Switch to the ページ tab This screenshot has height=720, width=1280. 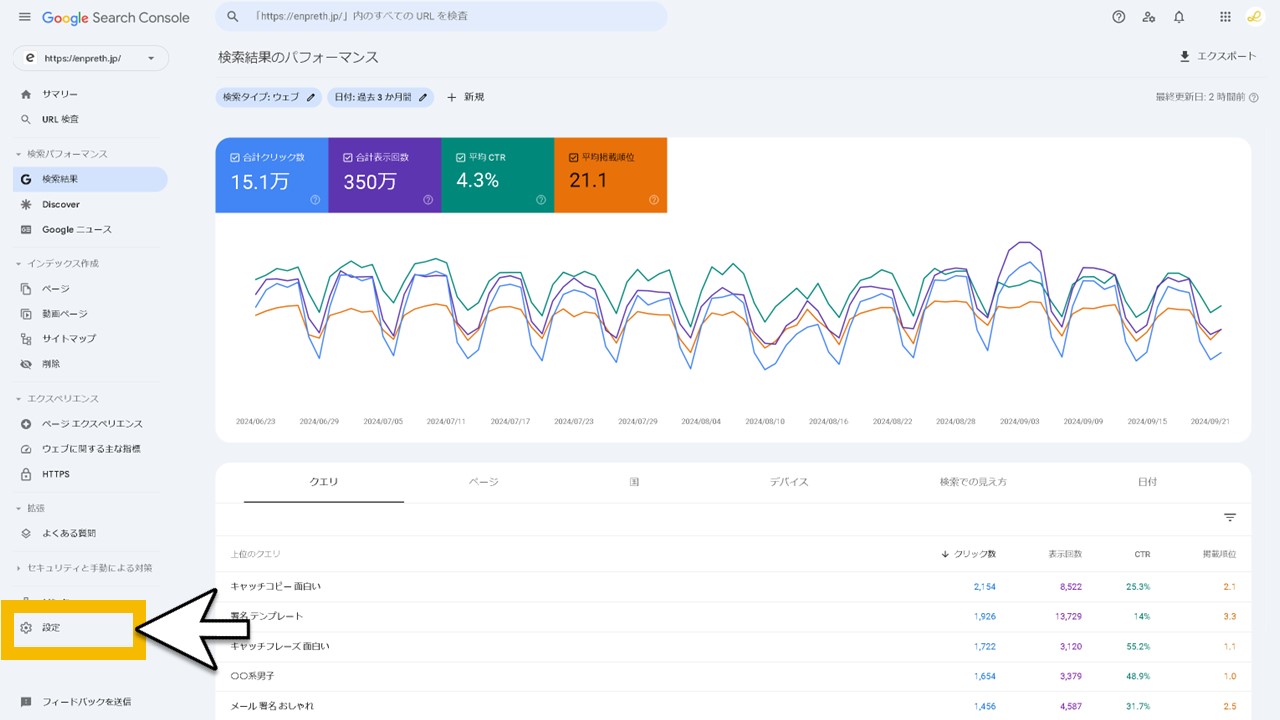pos(483,481)
